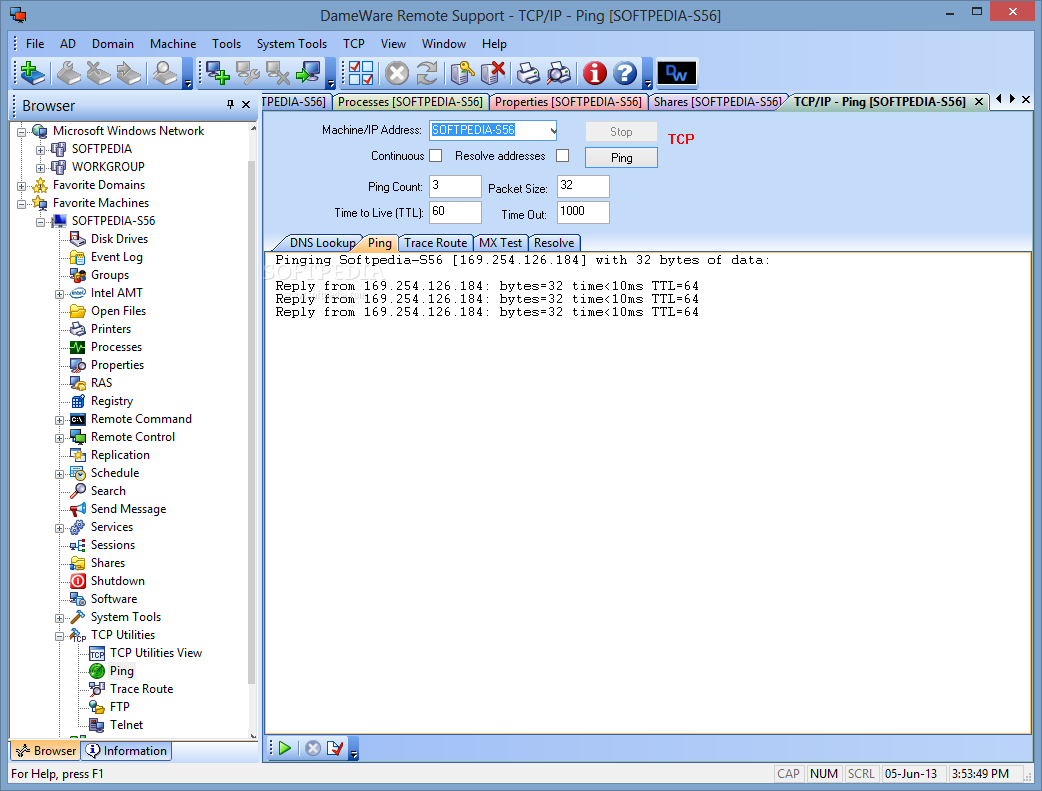Open Disk Drives in the tree
1042x791 pixels.
tap(119, 239)
